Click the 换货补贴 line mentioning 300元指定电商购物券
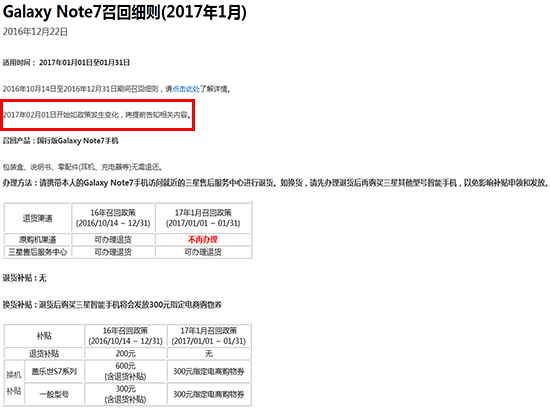The height and width of the screenshot is (412, 550). pos(112,305)
